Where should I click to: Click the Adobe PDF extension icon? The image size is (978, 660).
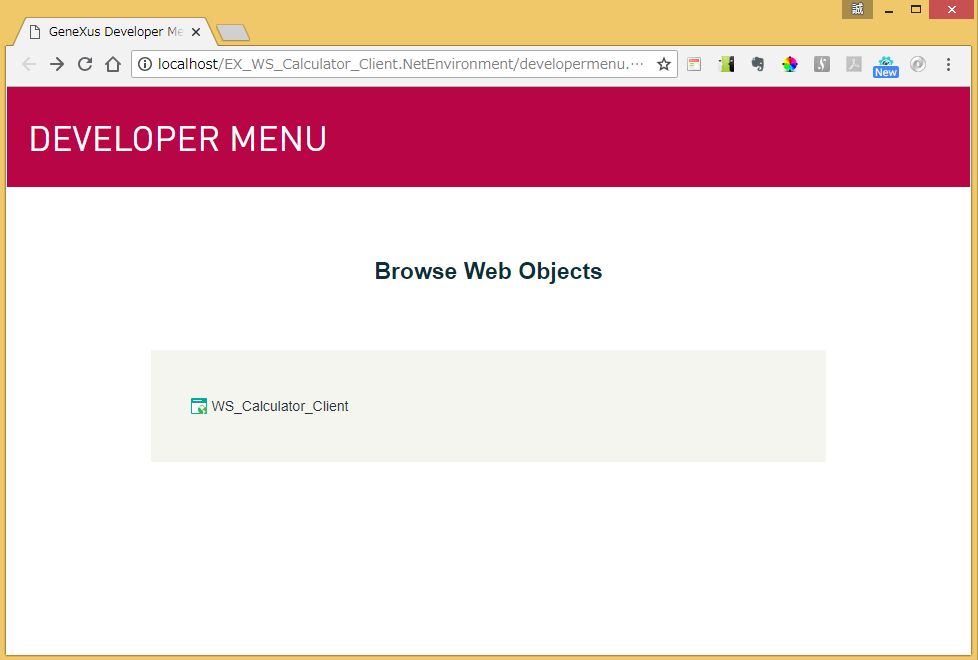pyautogui.click(x=853, y=64)
